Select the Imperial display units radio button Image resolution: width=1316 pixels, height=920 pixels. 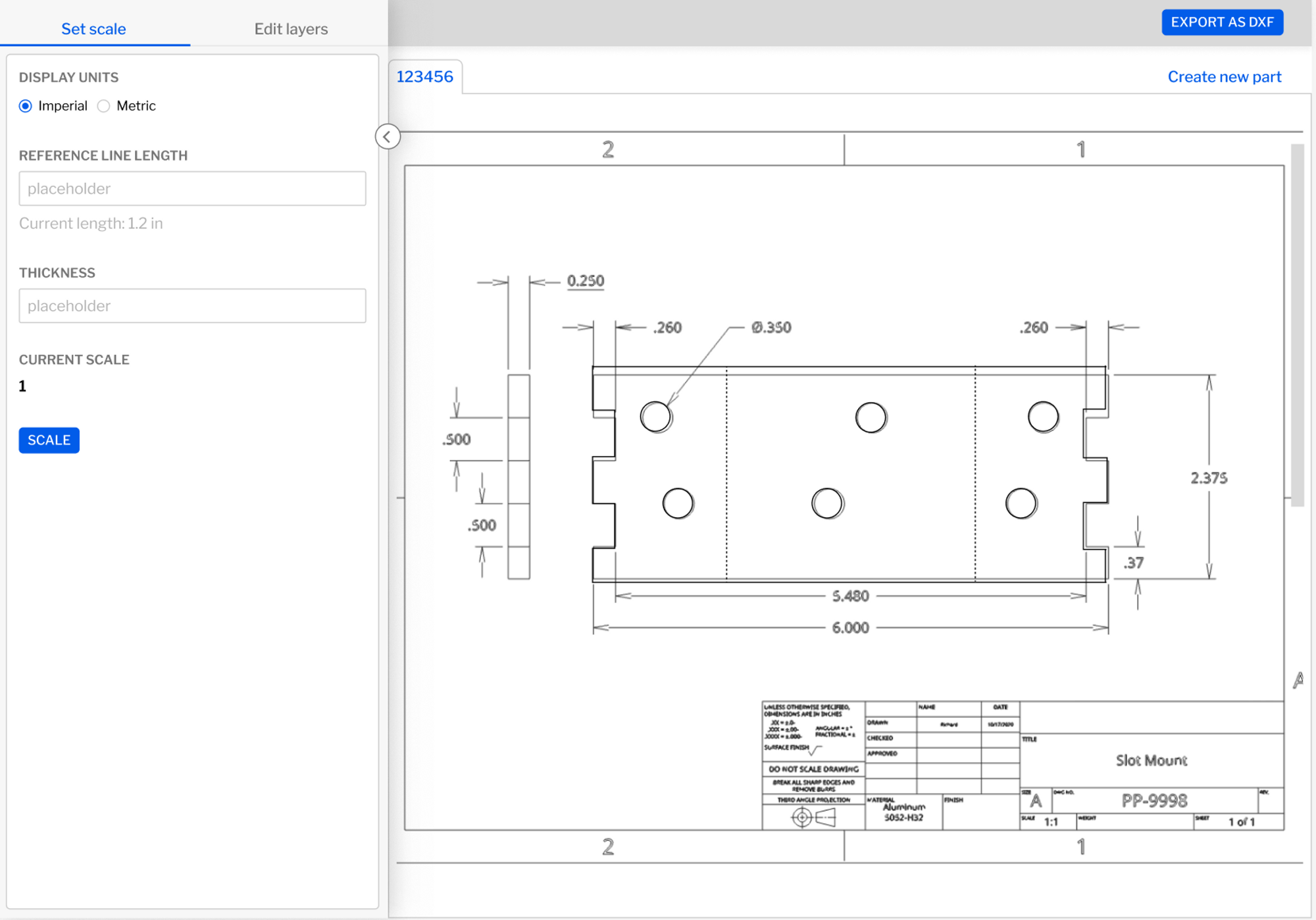click(x=26, y=106)
